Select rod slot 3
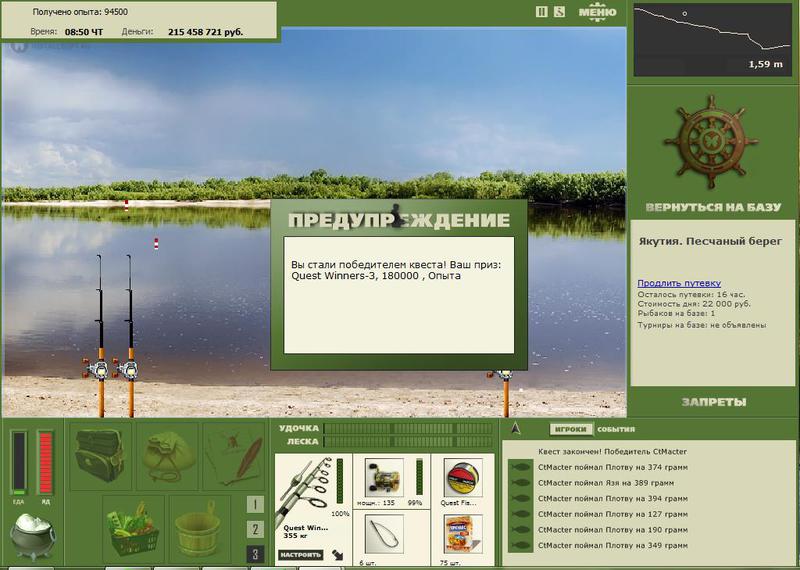800x570 pixels. pyautogui.click(x=255, y=554)
